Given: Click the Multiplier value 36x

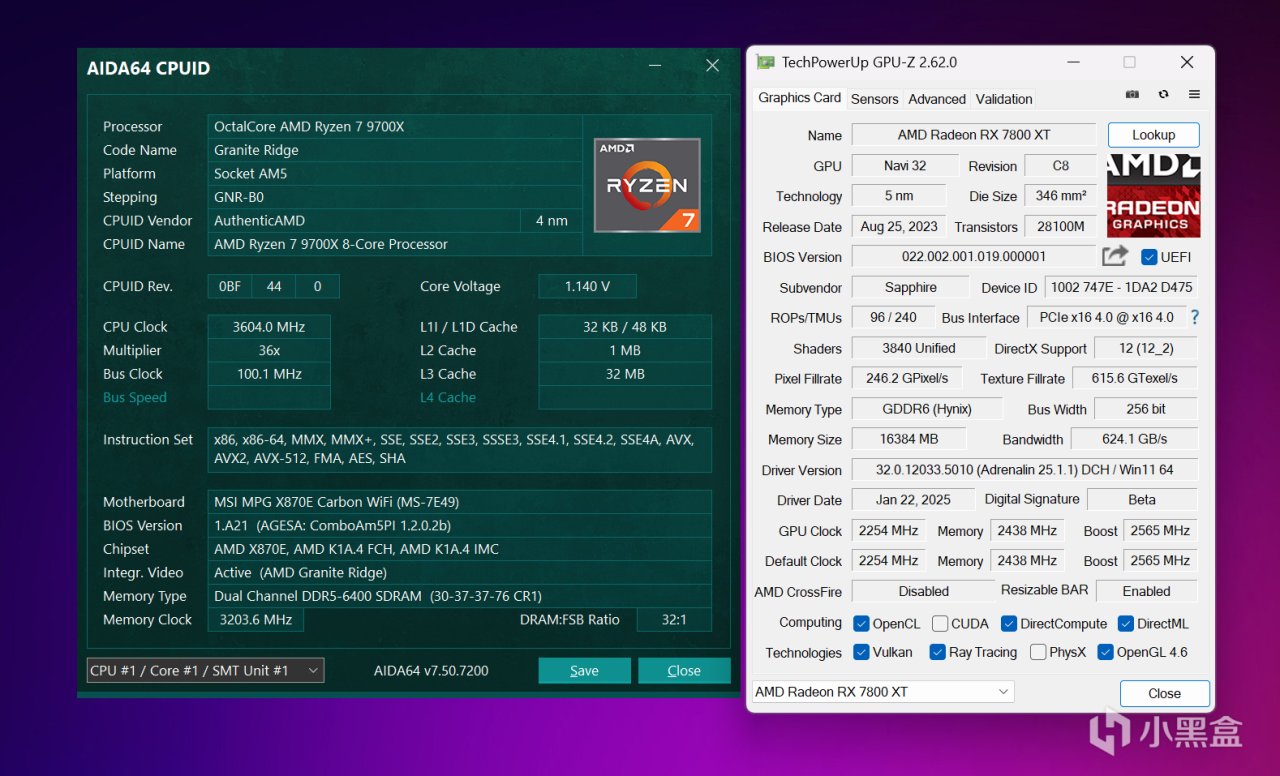Looking at the screenshot, I should click(269, 350).
